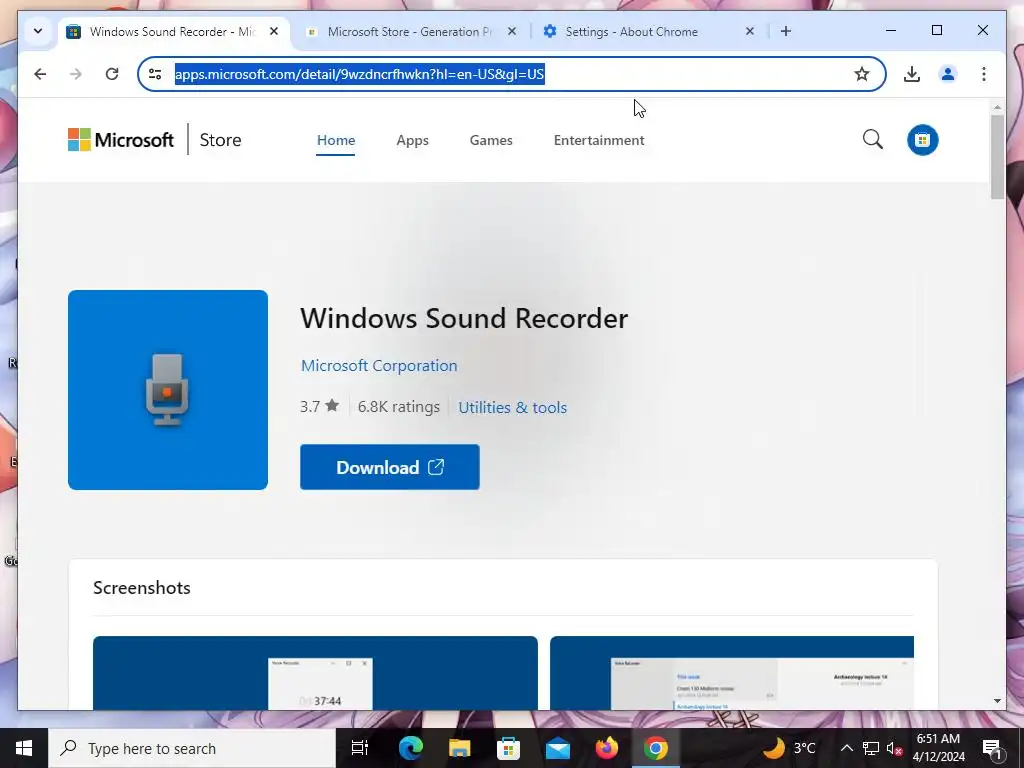
Task: Click scrollbar down arrow
Action: pyautogui.click(x=997, y=701)
